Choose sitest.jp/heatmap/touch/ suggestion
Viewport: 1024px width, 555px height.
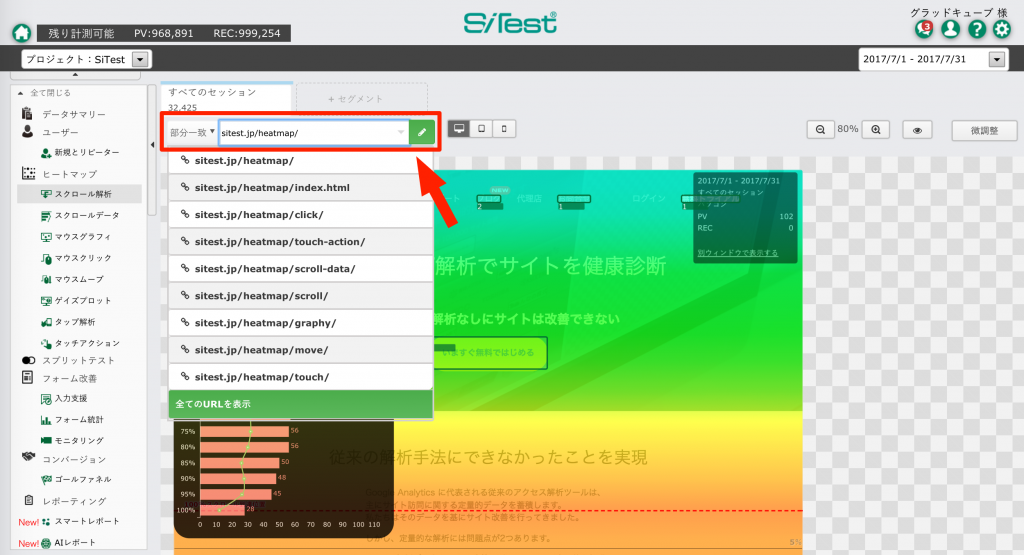[300, 377]
